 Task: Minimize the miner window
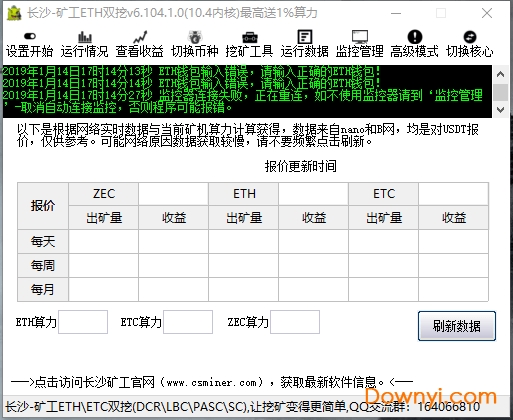click(396, 13)
